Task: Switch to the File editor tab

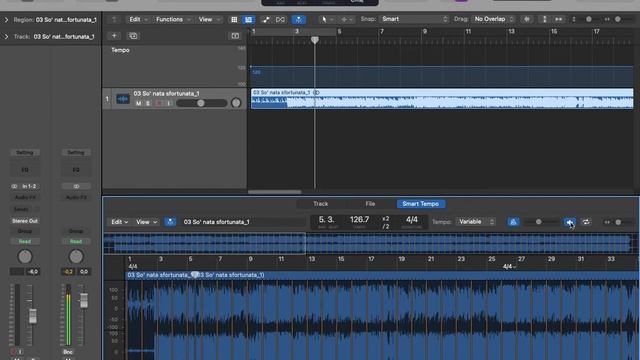Action: (370, 204)
